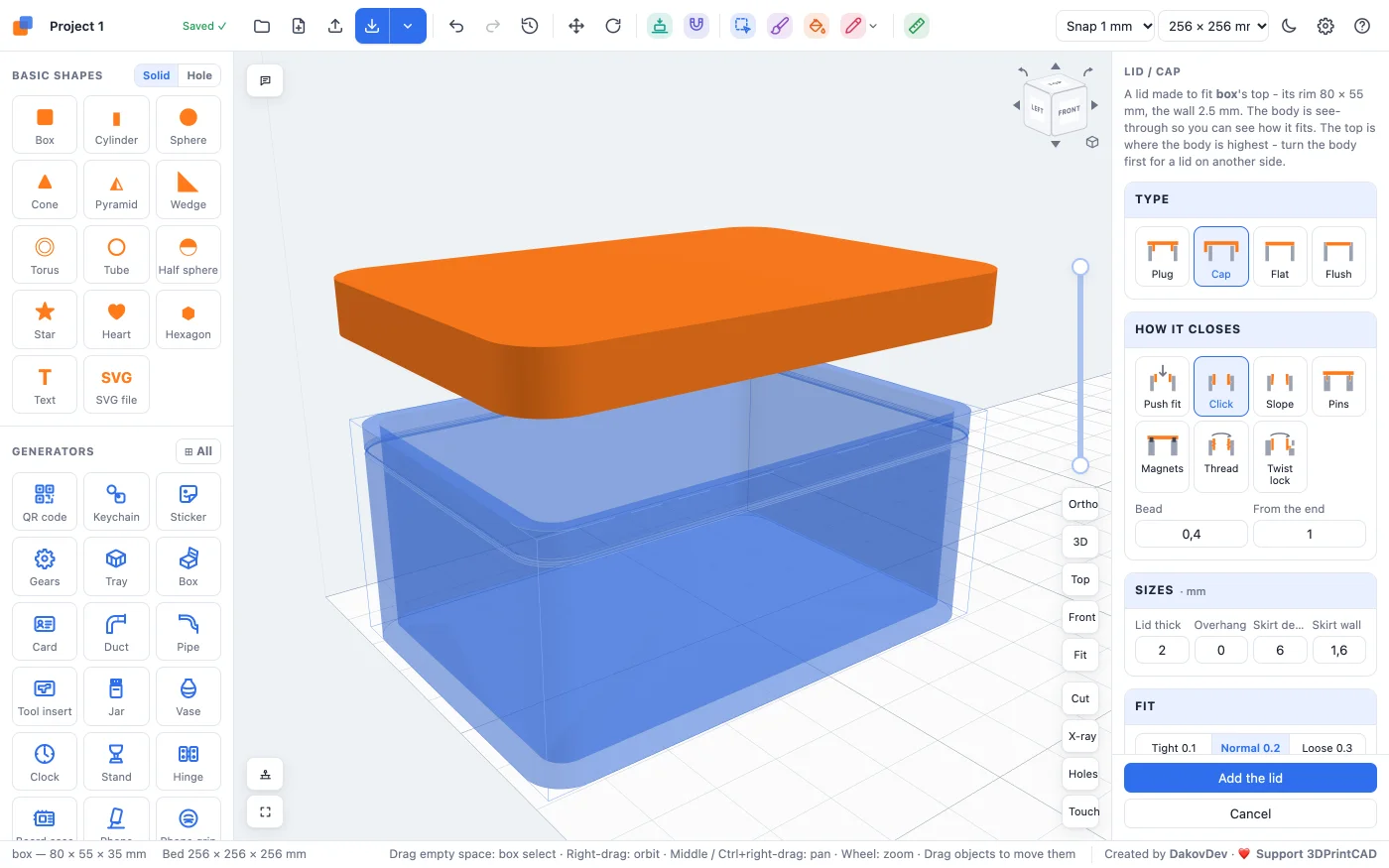Select the Plug lid type
The image size is (1389, 868).
click(x=1163, y=256)
